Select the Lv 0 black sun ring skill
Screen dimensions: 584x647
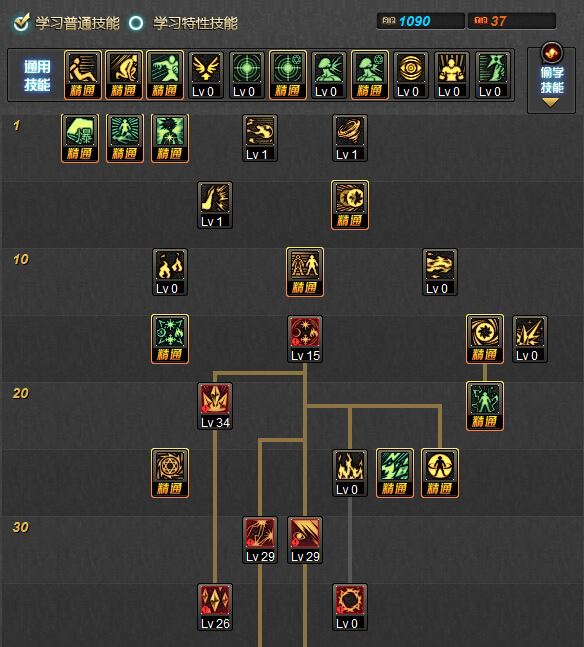[350, 607]
